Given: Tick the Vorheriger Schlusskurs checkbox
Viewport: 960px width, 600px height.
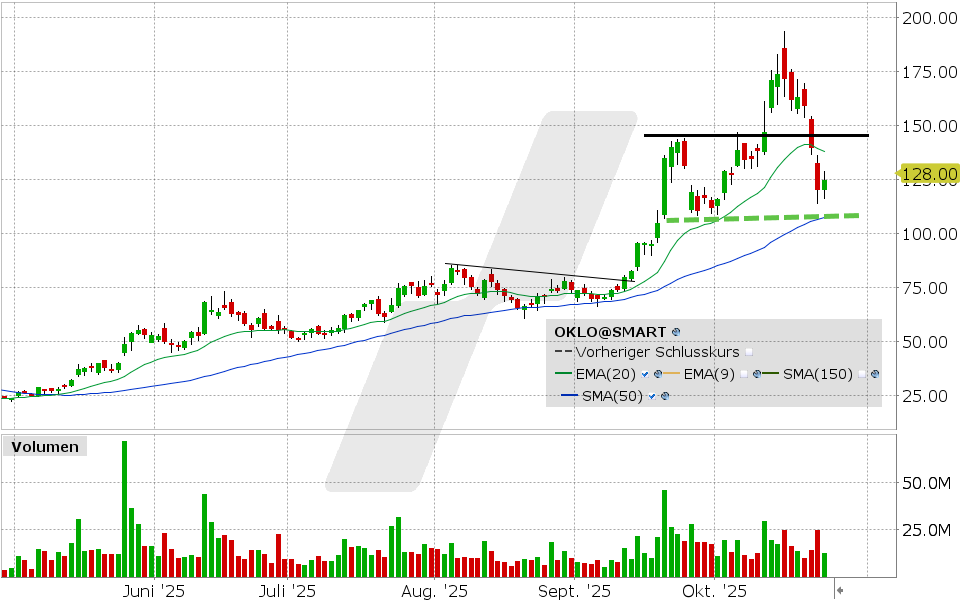Looking at the screenshot, I should click(749, 353).
